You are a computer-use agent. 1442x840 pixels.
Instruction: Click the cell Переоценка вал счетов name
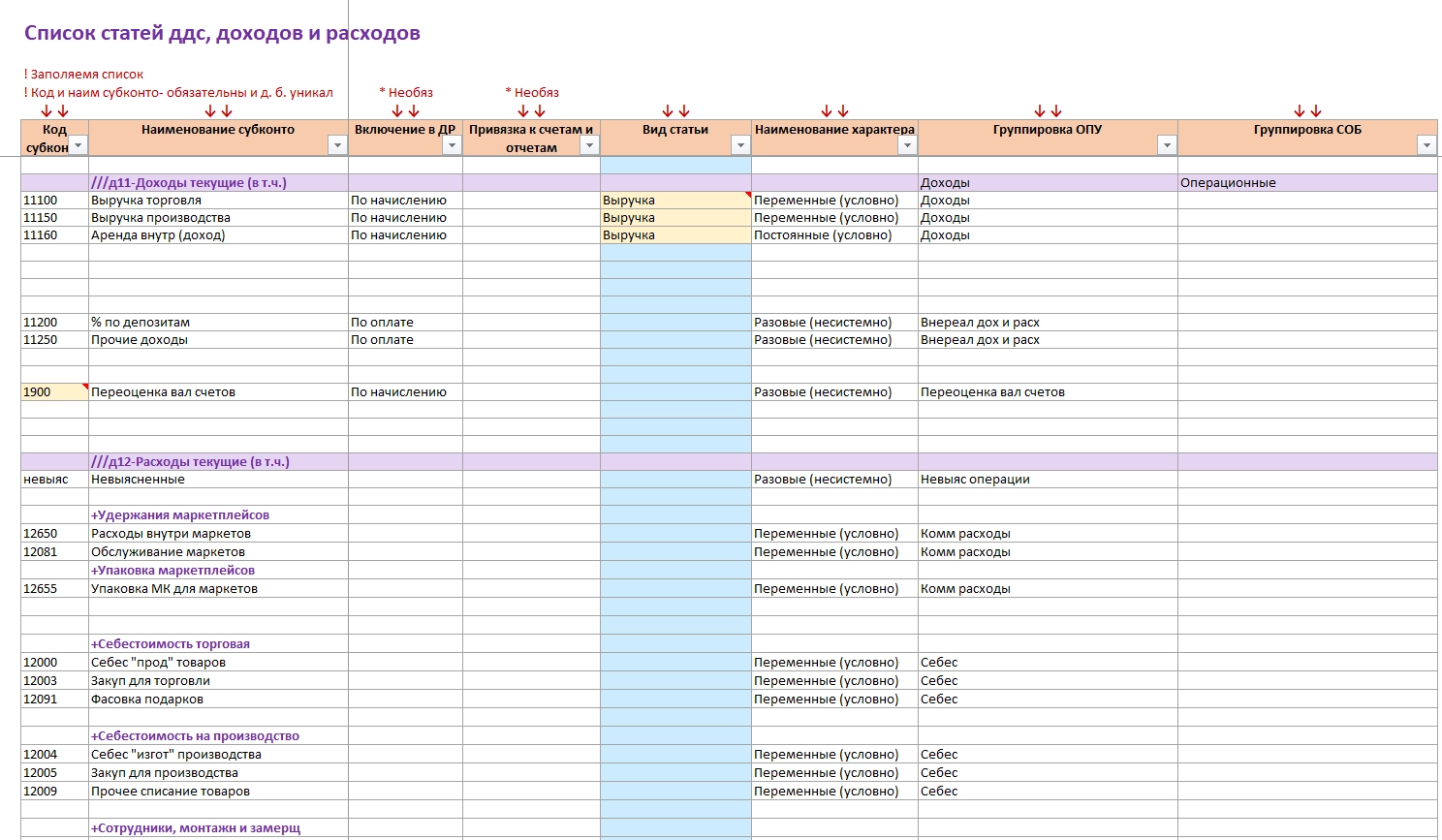(x=218, y=392)
